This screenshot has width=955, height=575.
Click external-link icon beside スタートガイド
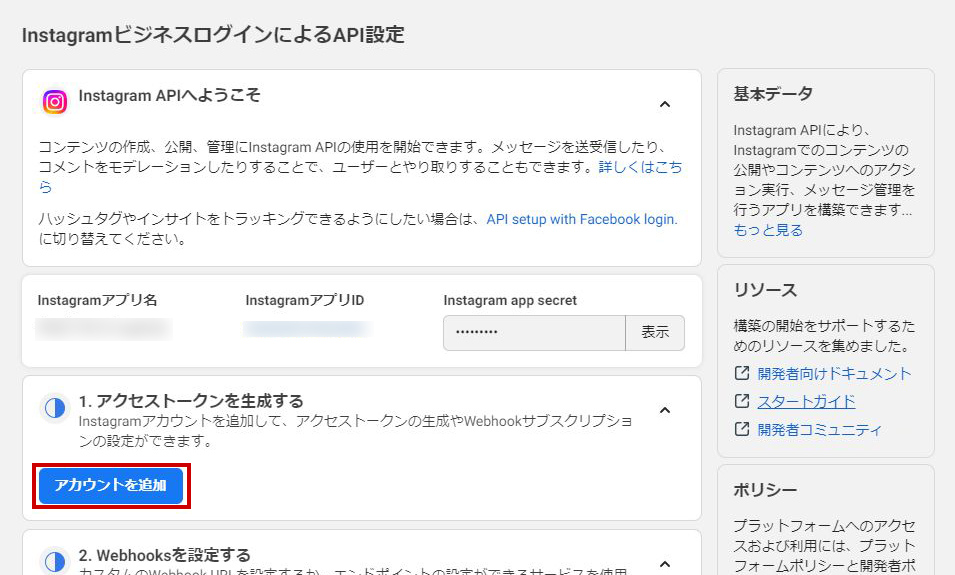742,401
